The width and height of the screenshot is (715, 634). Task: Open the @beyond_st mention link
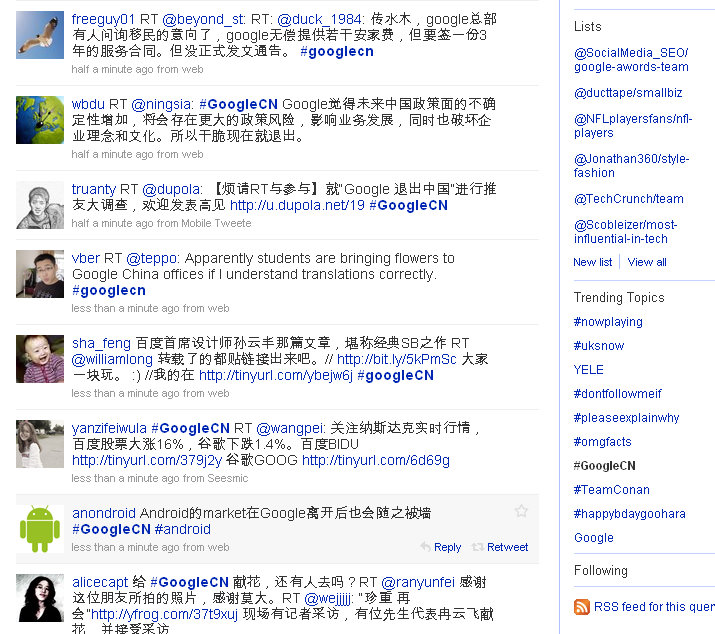click(x=204, y=19)
